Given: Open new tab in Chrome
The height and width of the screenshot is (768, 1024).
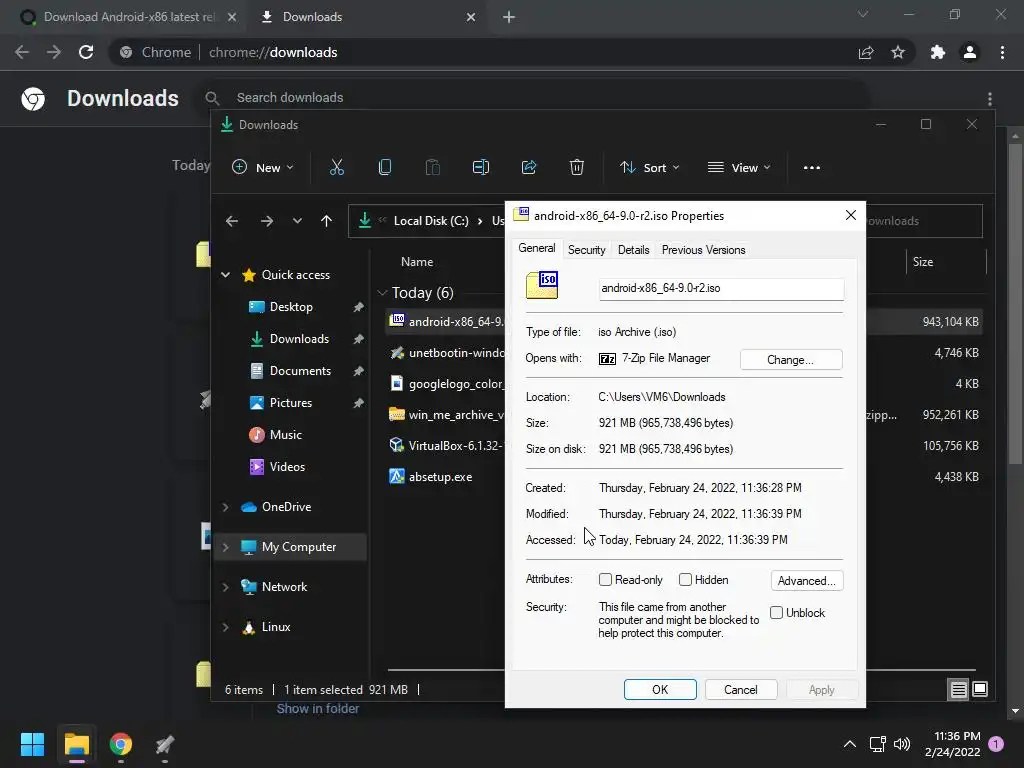Looking at the screenshot, I should pos(509,17).
